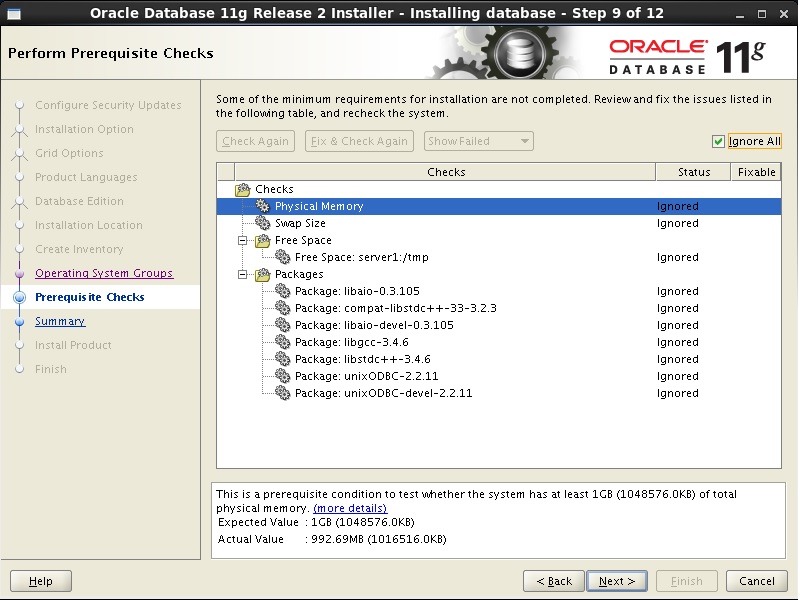Click the Free Space folder icon
Screen dimensions: 800x600
(263, 240)
